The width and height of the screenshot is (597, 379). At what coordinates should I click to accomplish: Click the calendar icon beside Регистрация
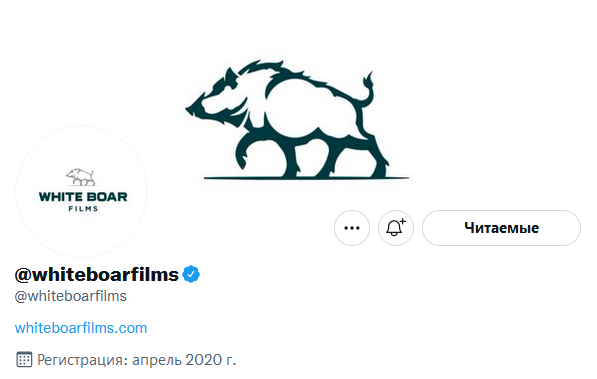coord(24,360)
